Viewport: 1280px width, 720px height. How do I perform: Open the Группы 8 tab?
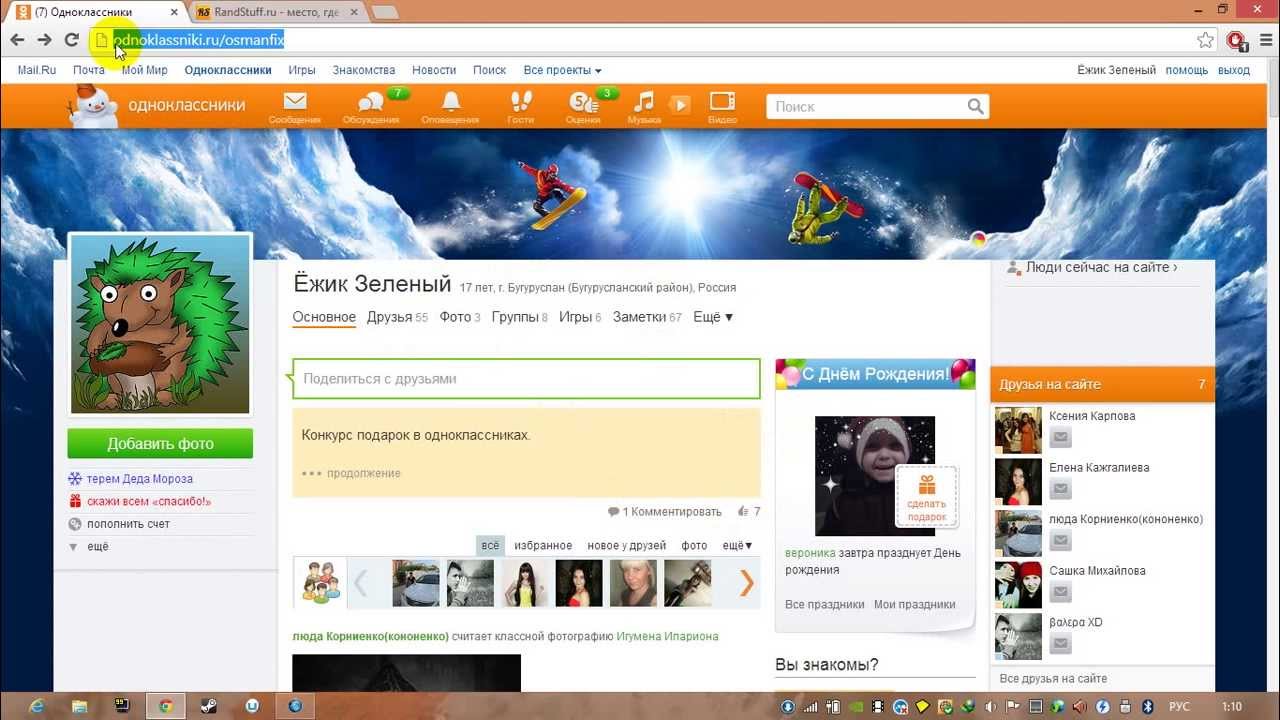[x=520, y=317]
